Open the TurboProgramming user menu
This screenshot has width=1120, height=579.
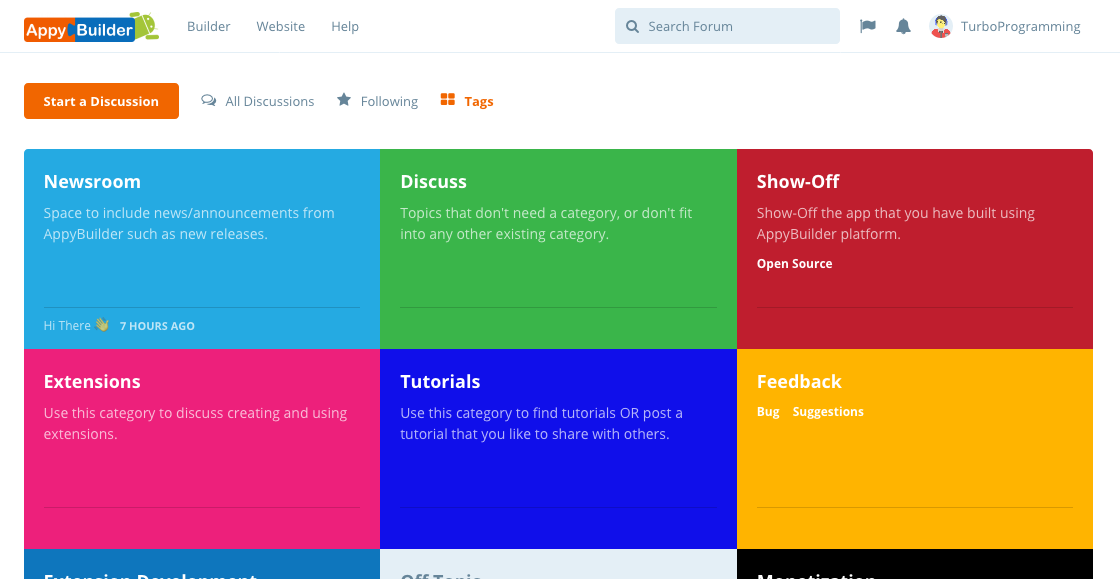click(x=1005, y=26)
